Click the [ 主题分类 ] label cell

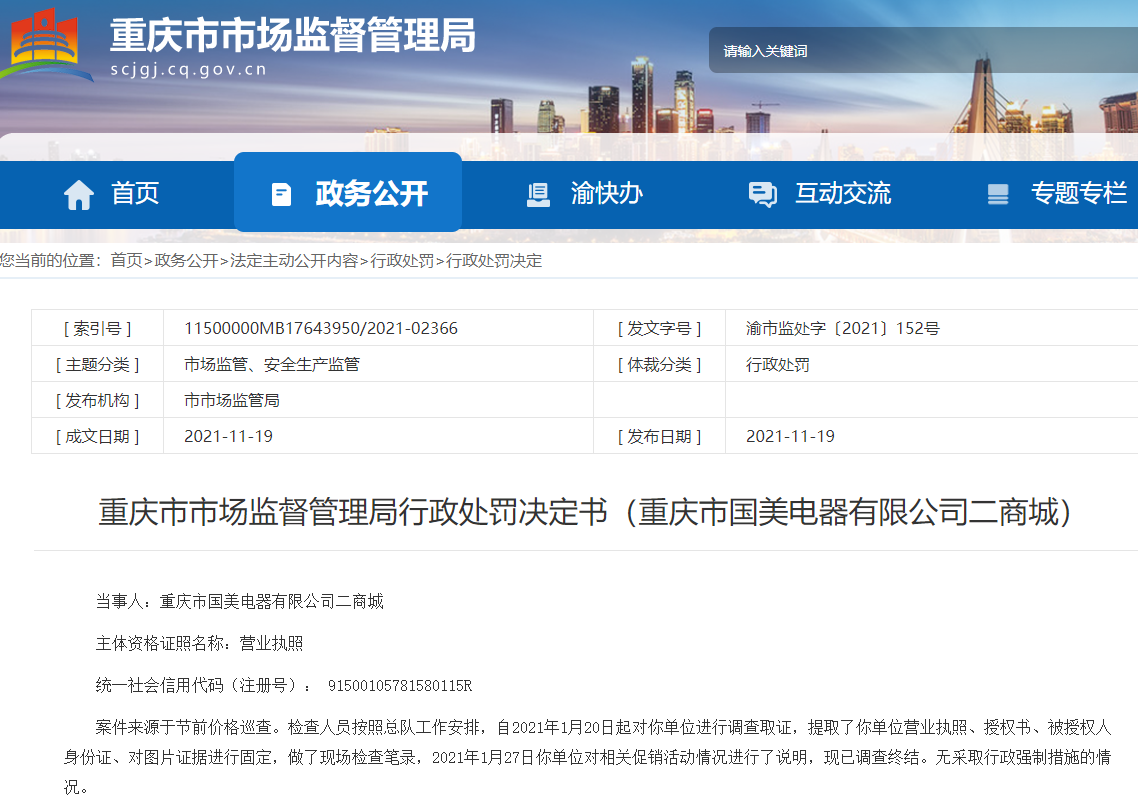[x=97, y=364]
